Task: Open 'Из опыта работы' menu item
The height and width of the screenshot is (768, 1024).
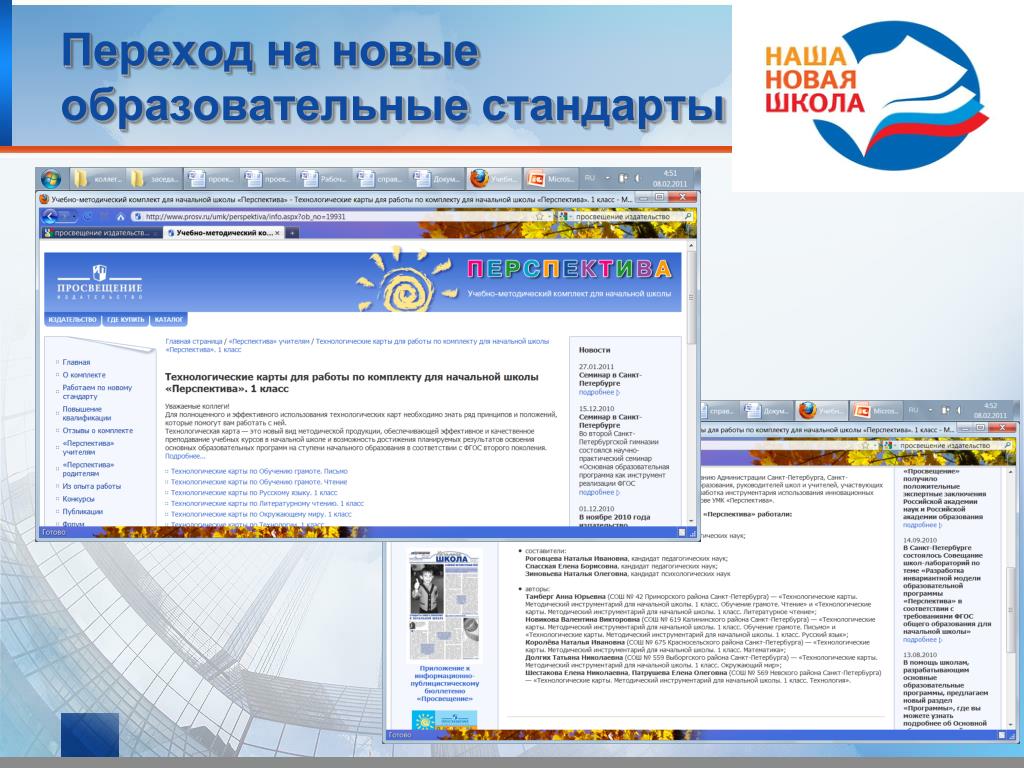Action: (x=91, y=486)
